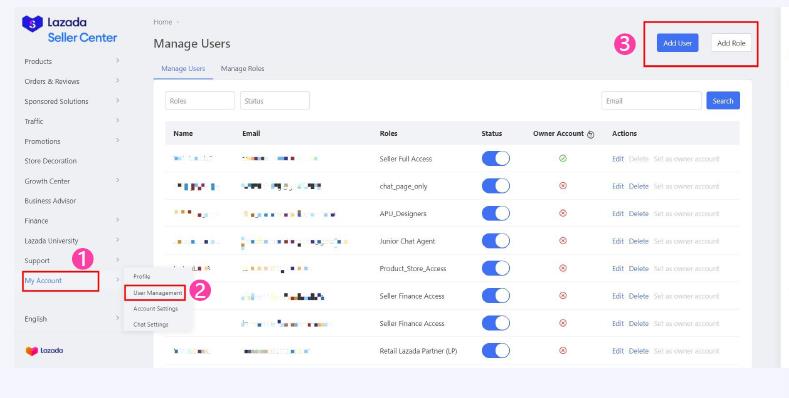Click green check icon in Seller Full Access row

(x=563, y=158)
